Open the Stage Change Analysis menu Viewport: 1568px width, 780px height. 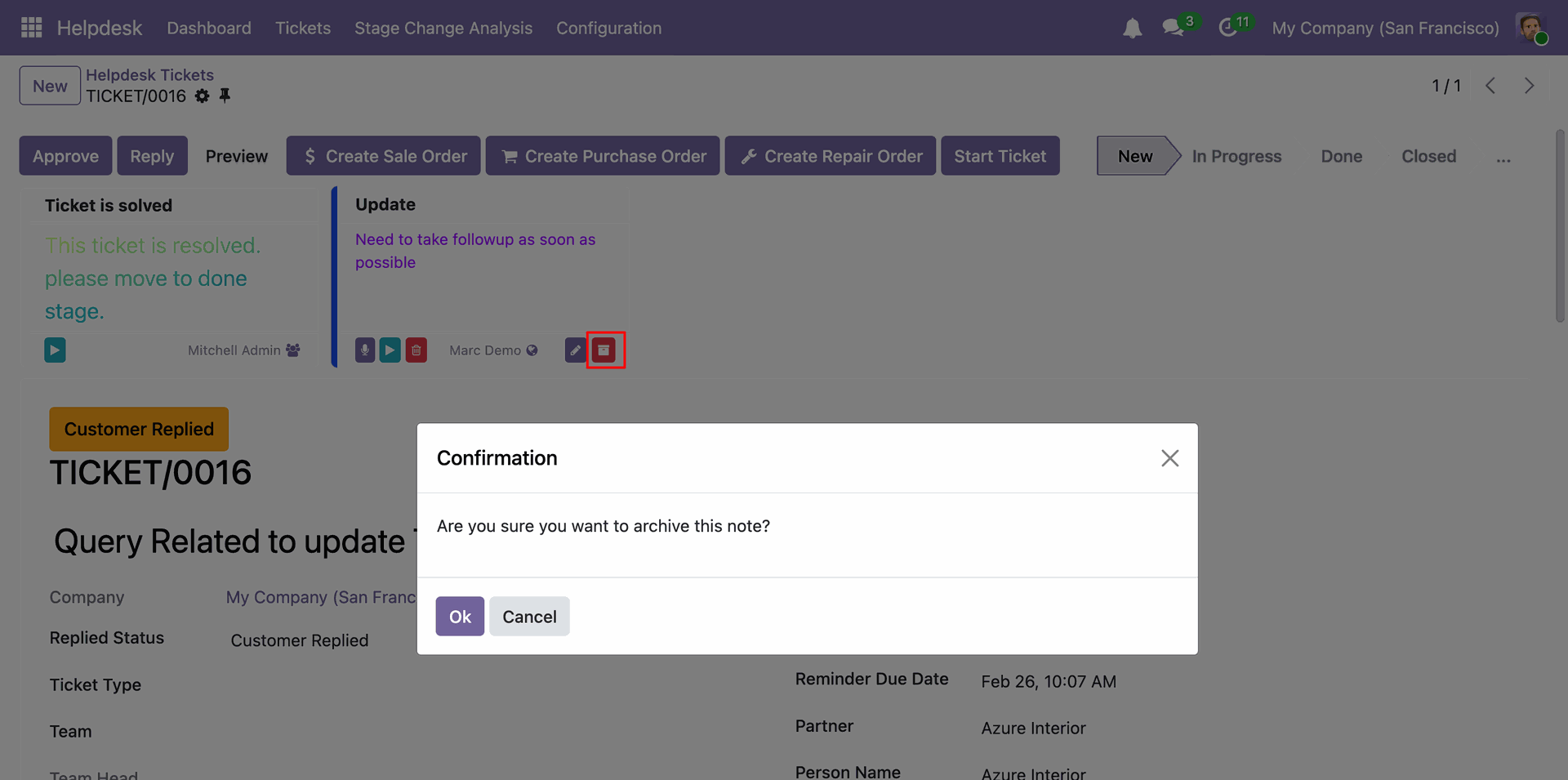[x=443, y=28]
